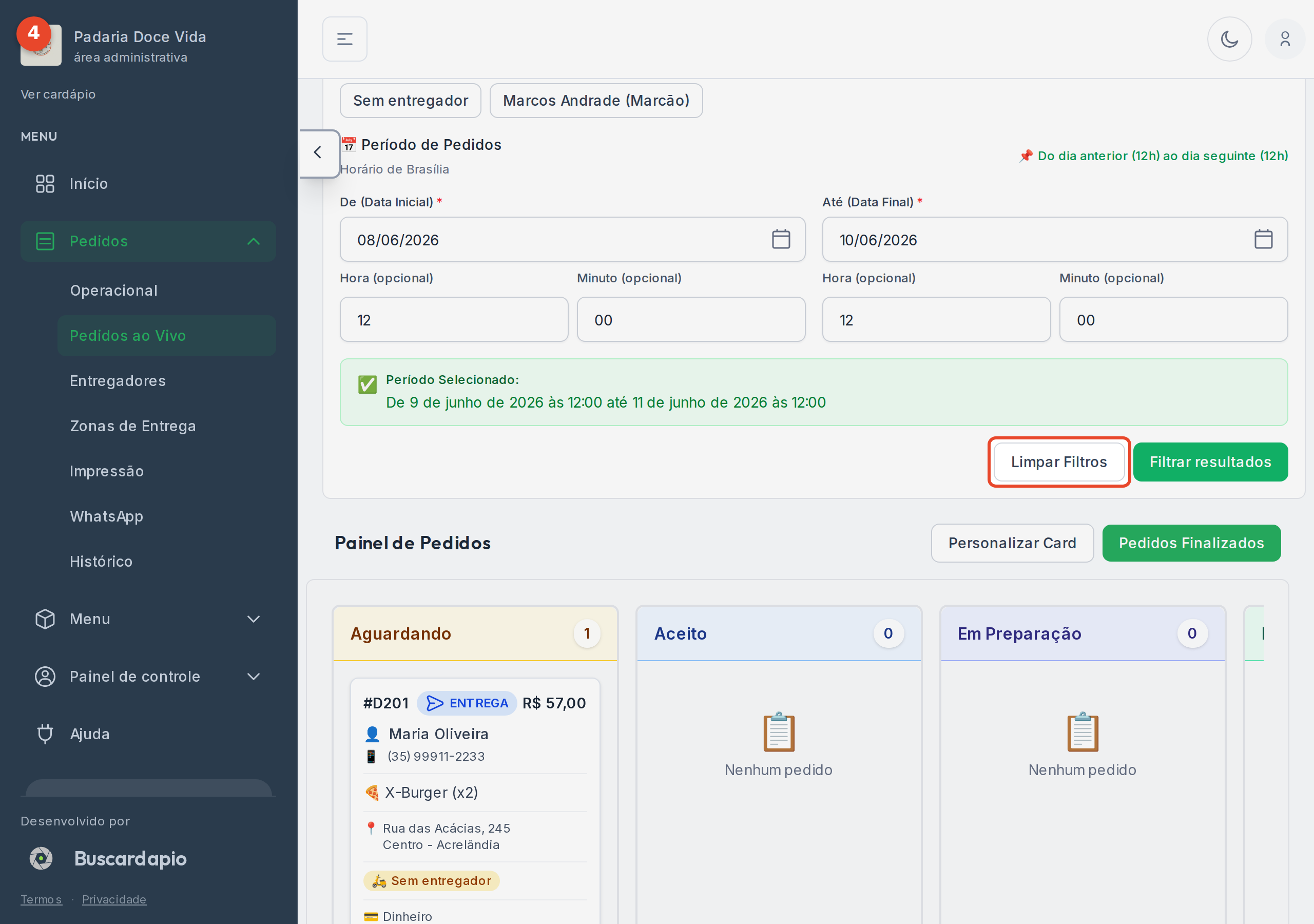The image size is (1314, 924).
Task: Click the Aceito column header
Action: tap(779, 634)
